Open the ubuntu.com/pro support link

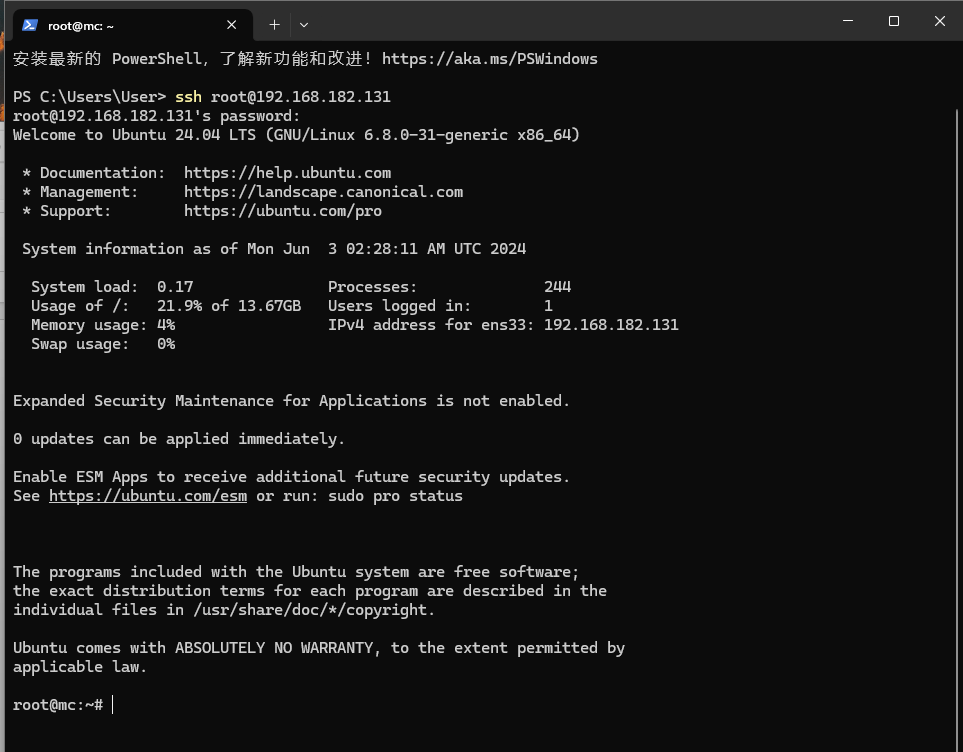282,211
